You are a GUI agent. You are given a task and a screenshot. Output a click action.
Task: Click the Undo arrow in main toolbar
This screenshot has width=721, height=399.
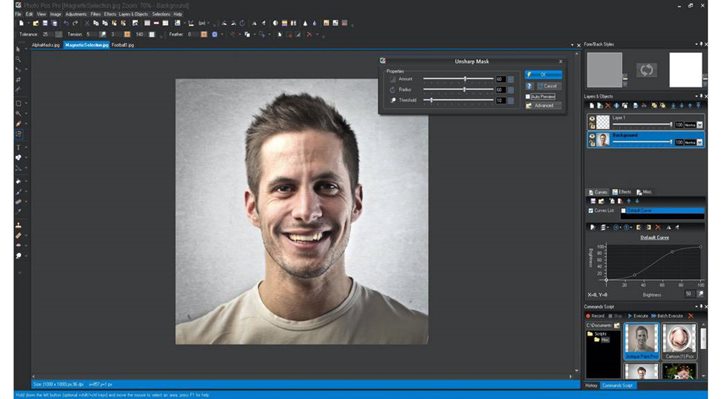pos(66,23)
